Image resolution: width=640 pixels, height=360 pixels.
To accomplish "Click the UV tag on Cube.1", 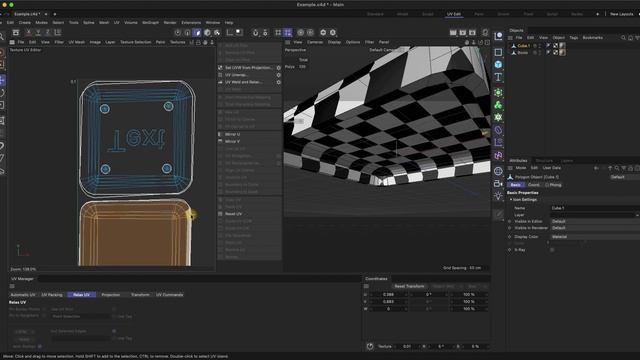I will coord(556,46).
